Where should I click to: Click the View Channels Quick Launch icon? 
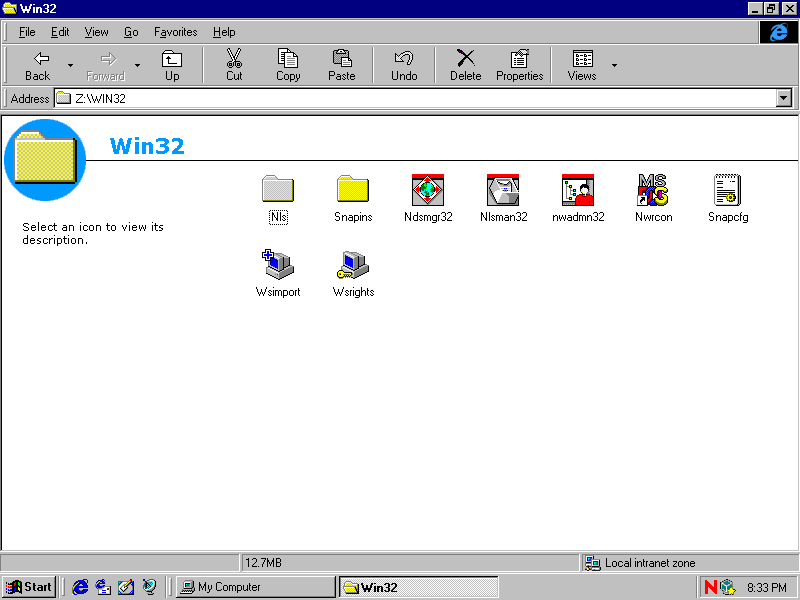pyautogui.click(x=149, y=587)
